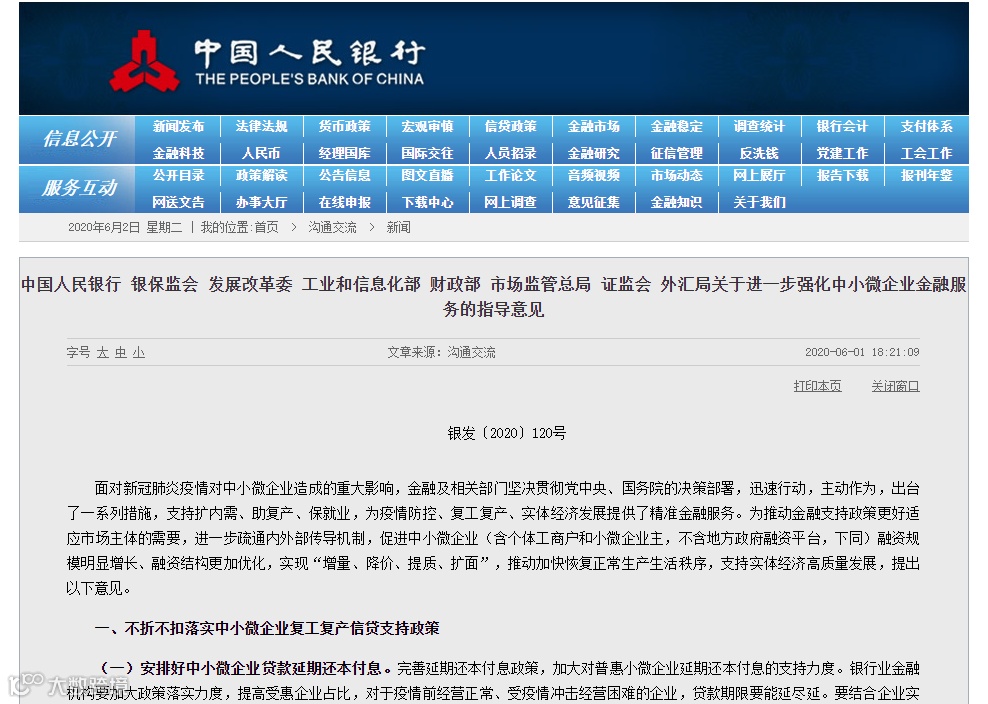
Task: Select 工会工作 in the navigation
Action: [x=926, y=153]
